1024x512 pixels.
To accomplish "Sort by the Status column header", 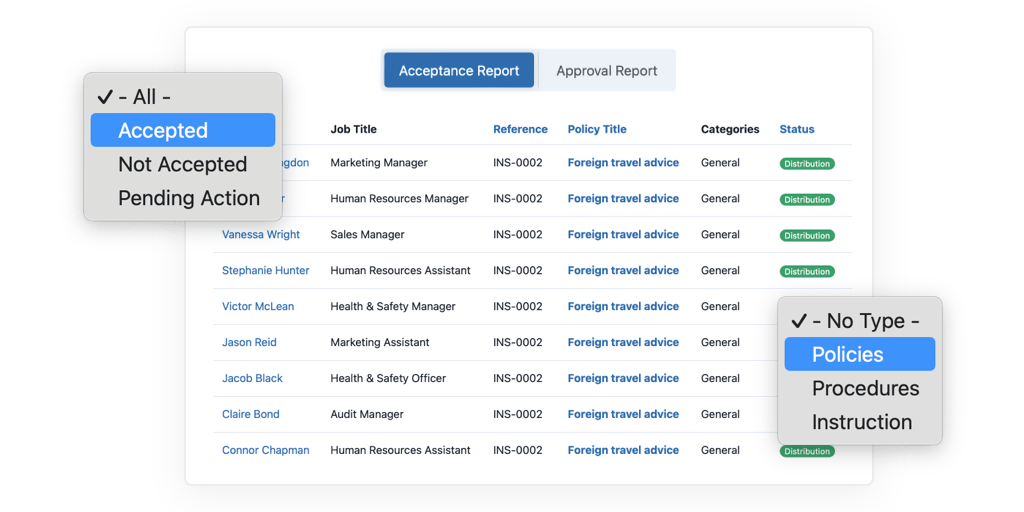I will (797, 129).
